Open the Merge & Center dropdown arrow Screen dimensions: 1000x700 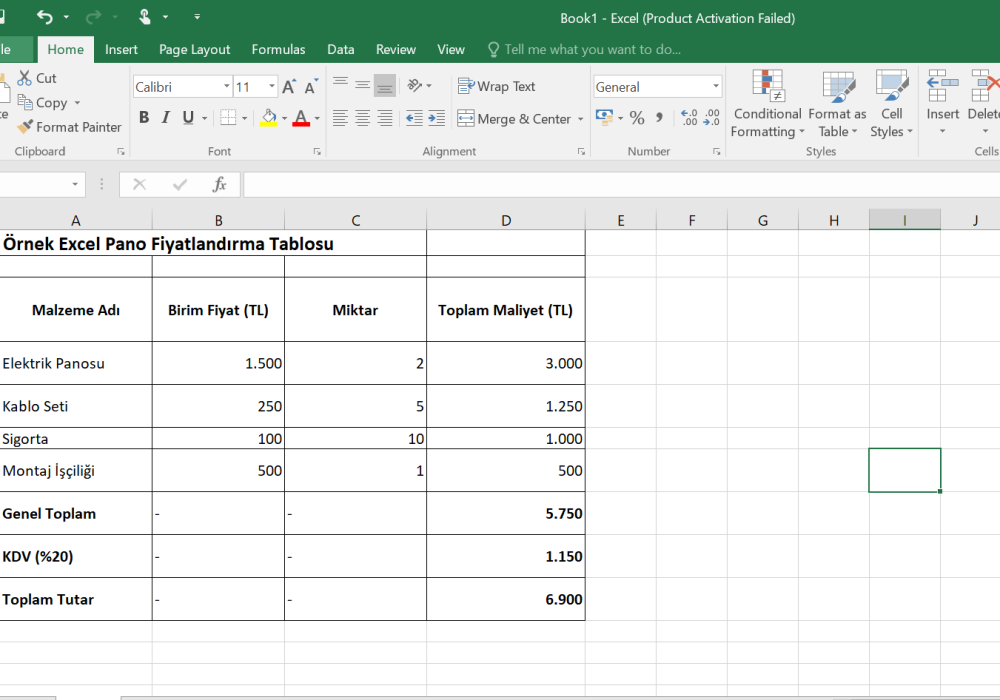pyautogui.click(x=580, y=119)
